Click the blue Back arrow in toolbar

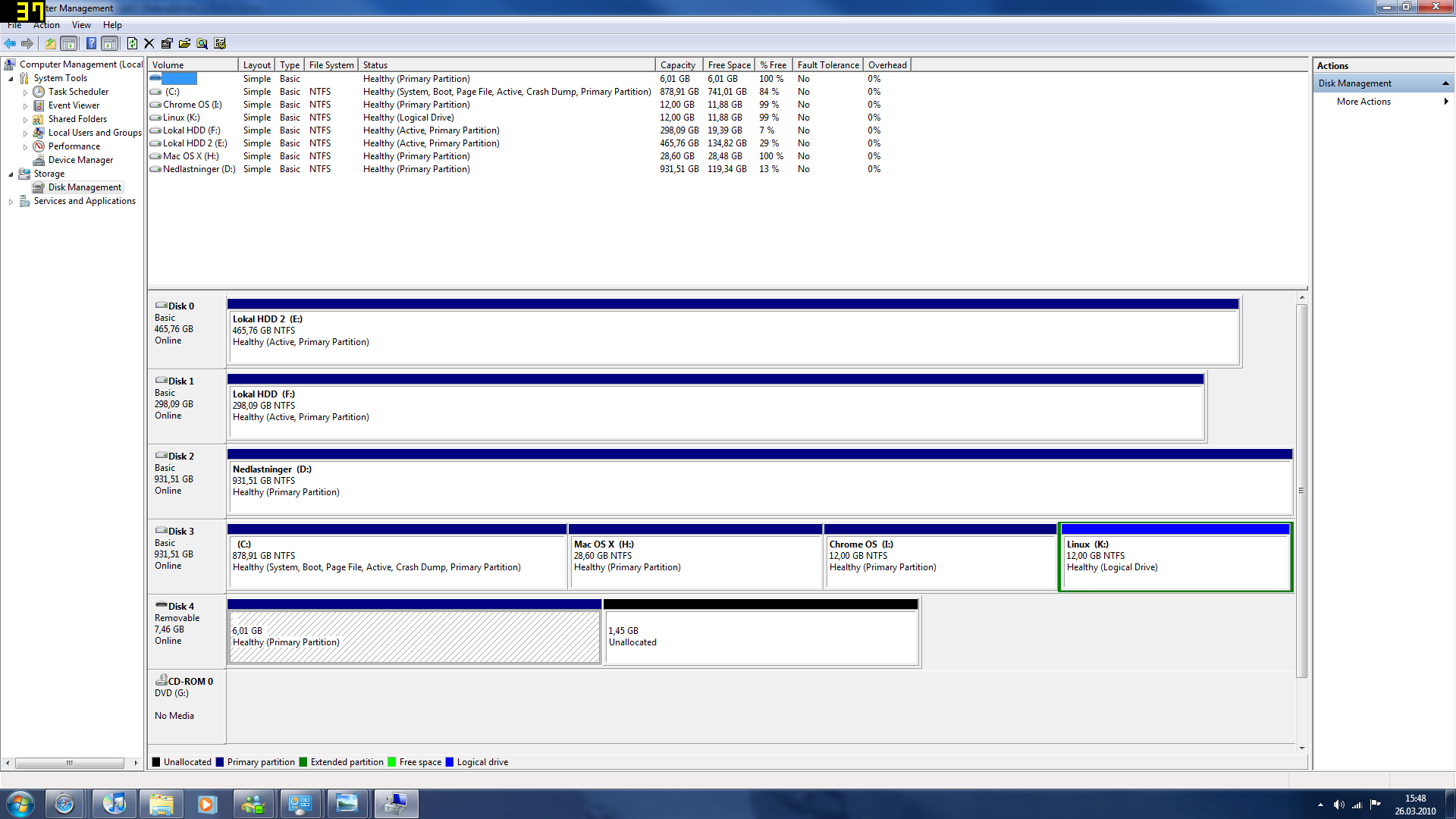10,43
